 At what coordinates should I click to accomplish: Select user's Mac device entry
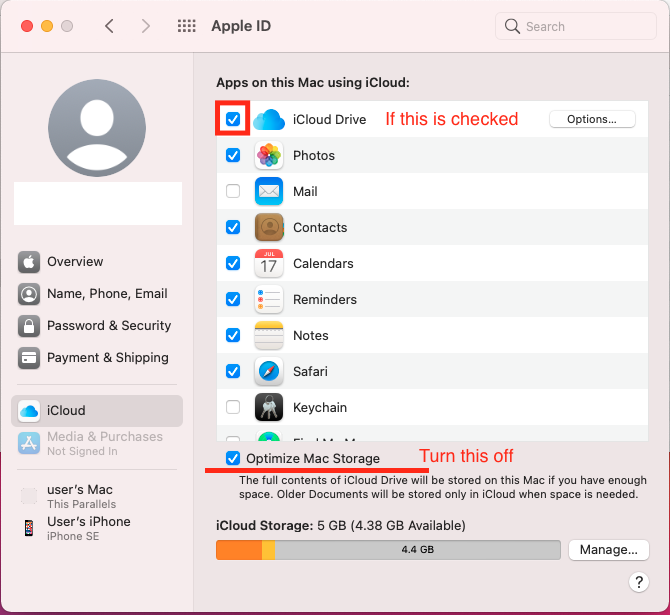(x=97, y=496)
